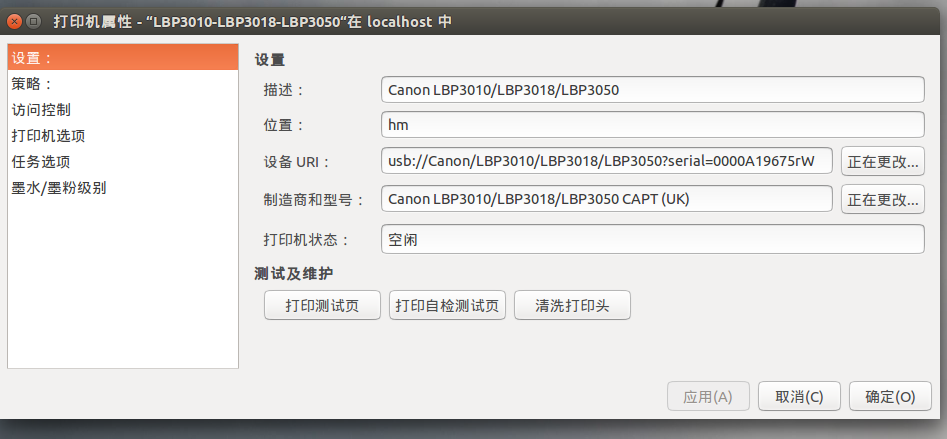Click the 位置 field containing hm
The width and height of the screenshot is (947, 439).
653,125
